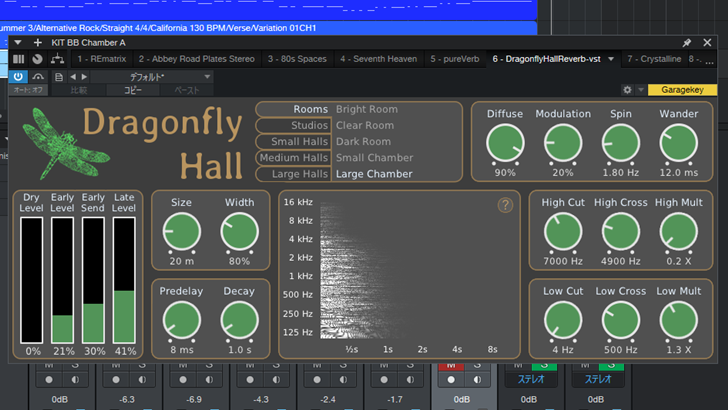Click the Predelay knob

182,320
